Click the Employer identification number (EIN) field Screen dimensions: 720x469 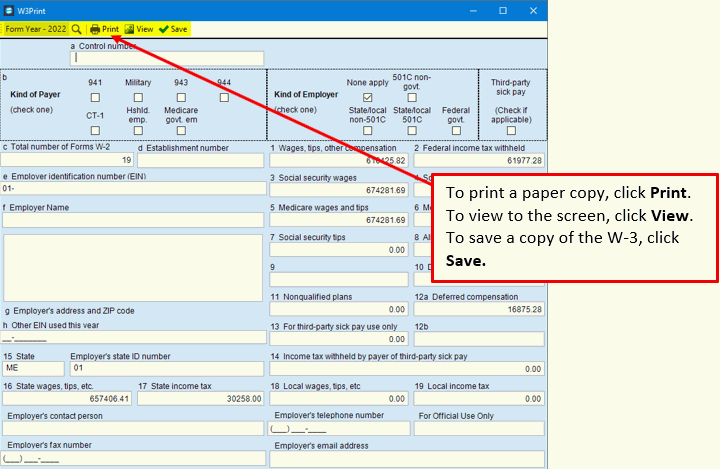(133, 188)
